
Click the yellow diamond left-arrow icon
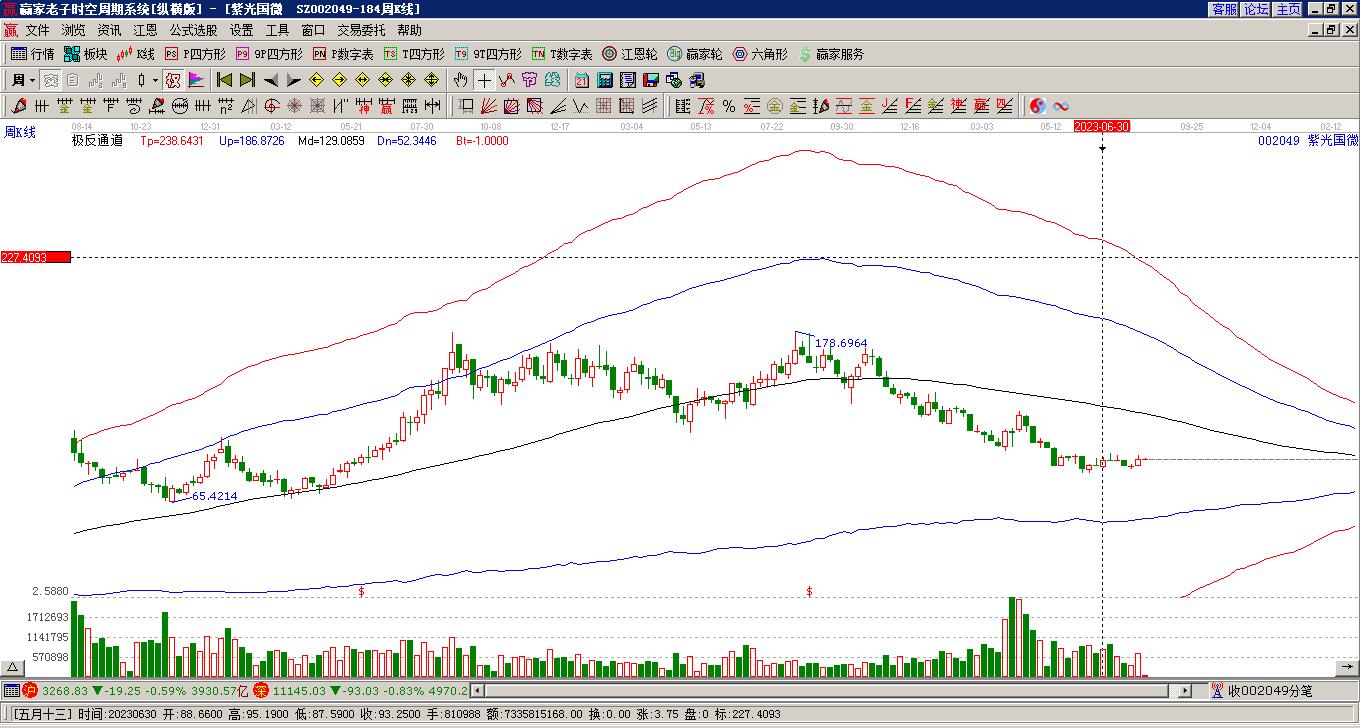point(317,80)
